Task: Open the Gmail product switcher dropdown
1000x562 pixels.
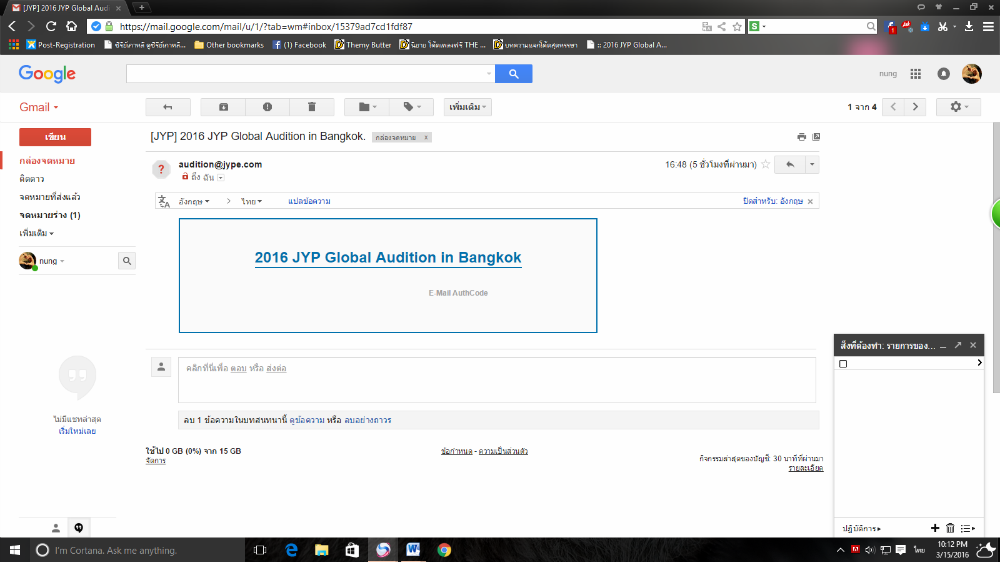Action: point(39,107)
